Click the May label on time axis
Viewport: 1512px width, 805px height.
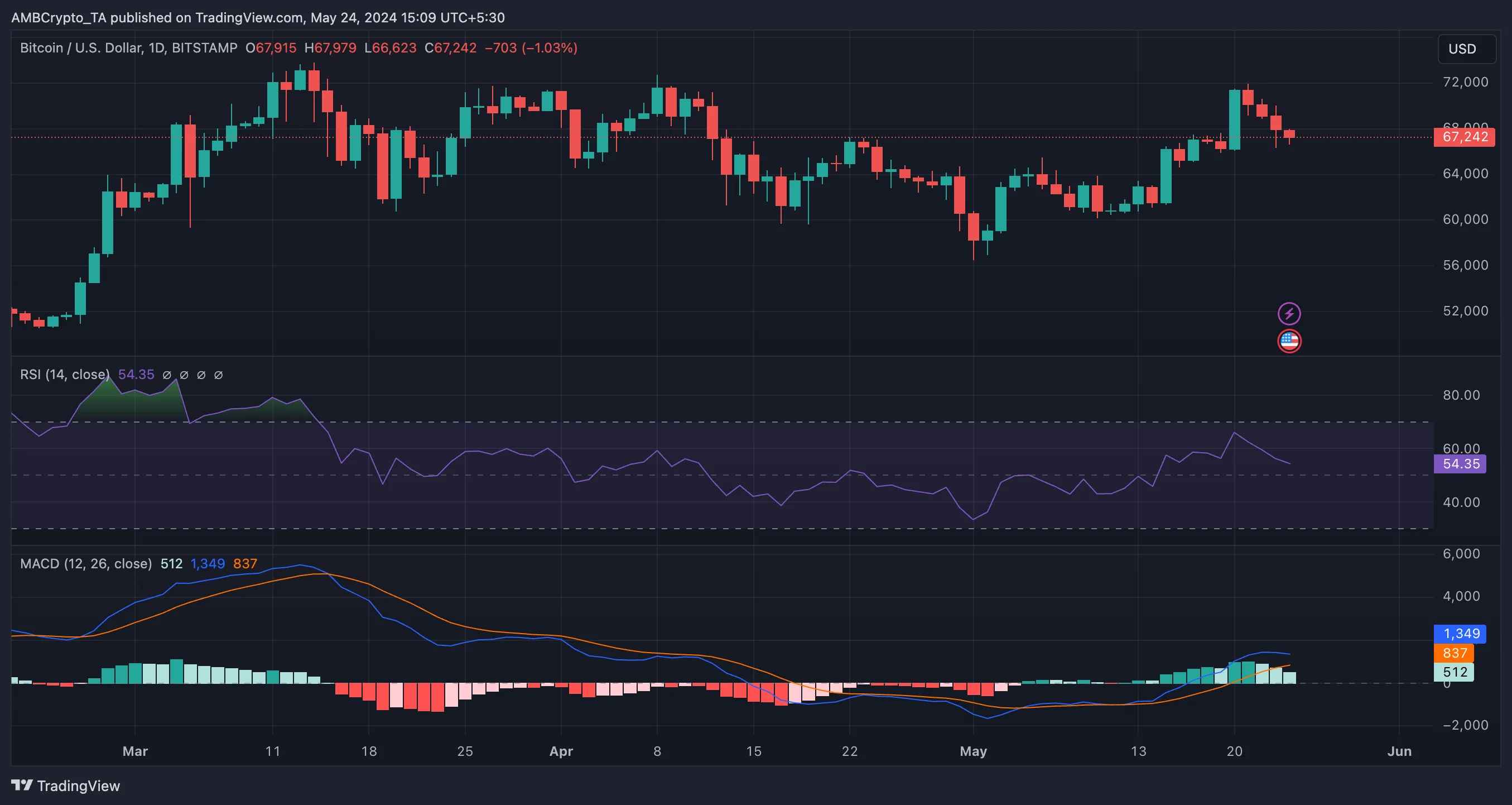pyautogui.click(x=973, y=751)
